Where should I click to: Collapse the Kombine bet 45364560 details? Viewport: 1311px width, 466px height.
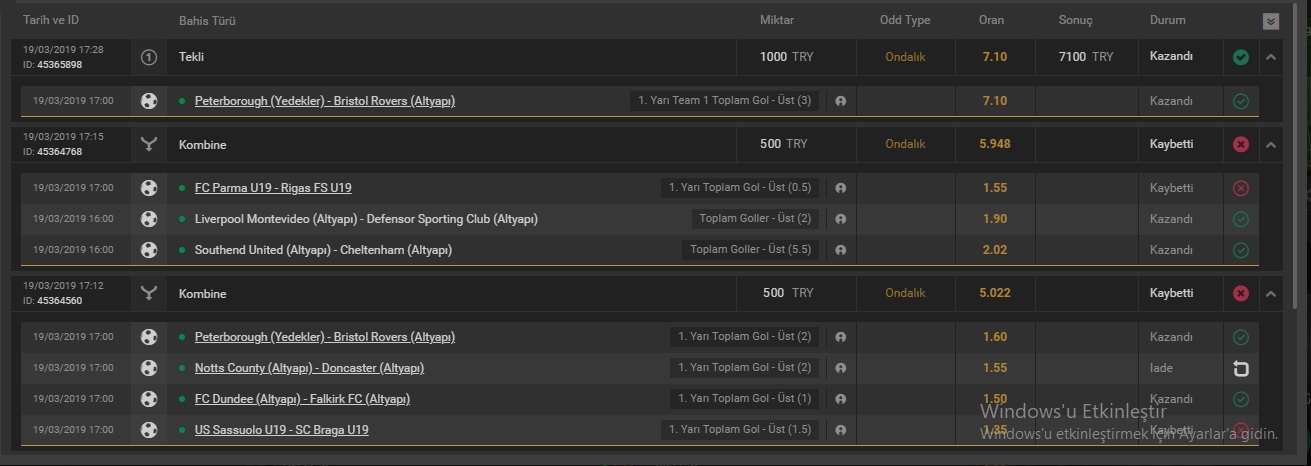[x=1271, y=294]
